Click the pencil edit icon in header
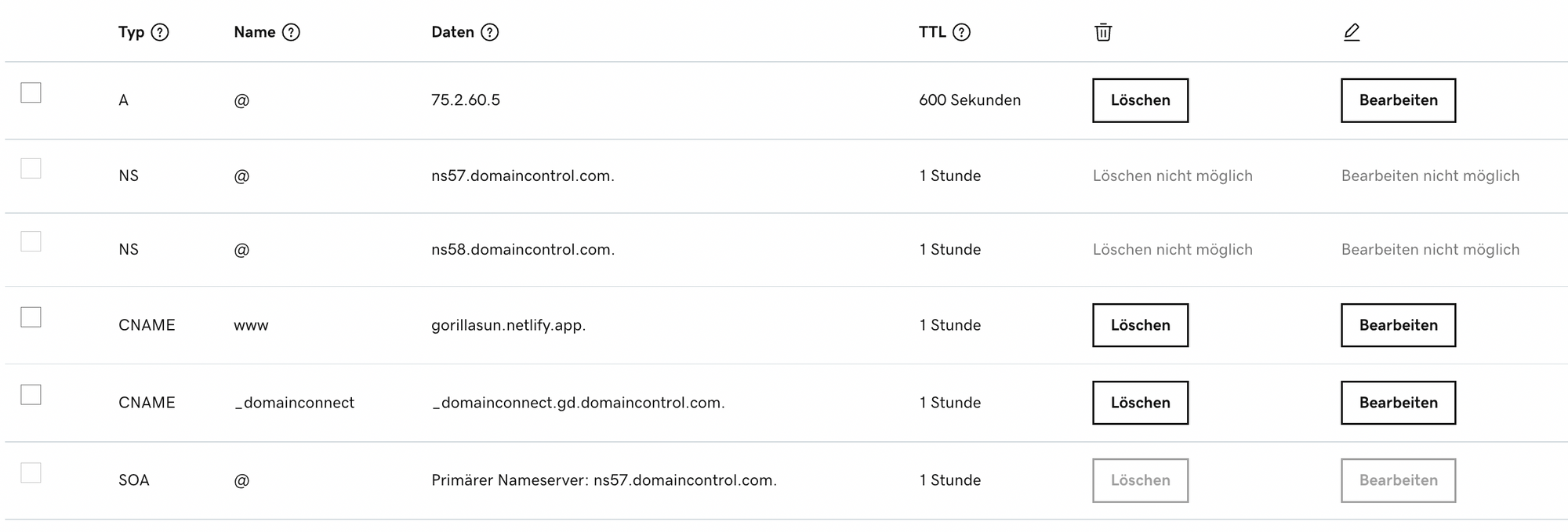Viewport: 1568px width, 532px height. pyautogui.click(x=1352, y=32)
